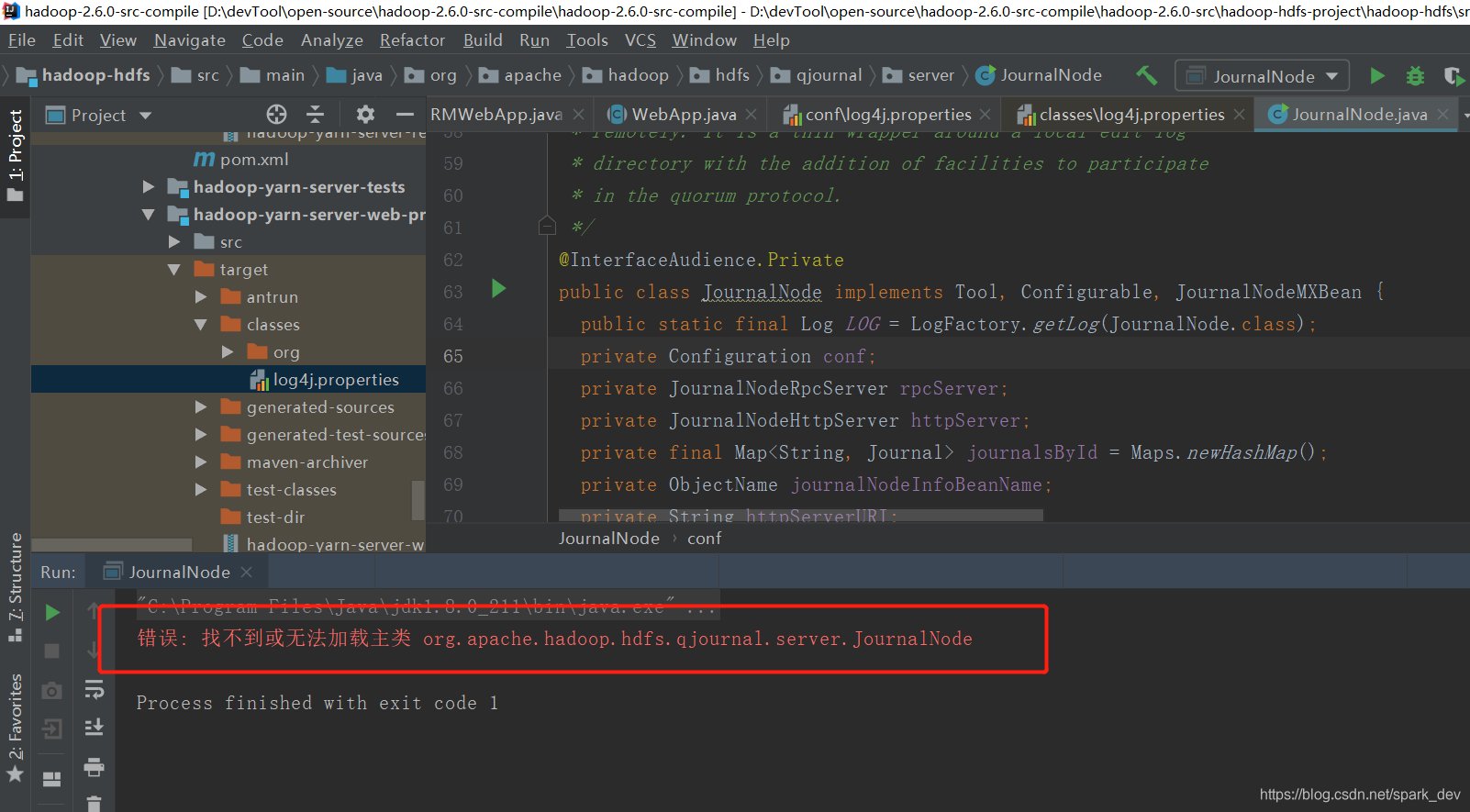Image resolution: width=1470 pixels, height=812 pixels.
Task: Collapse all in the Project panel
Action: (x=315, y=114)
